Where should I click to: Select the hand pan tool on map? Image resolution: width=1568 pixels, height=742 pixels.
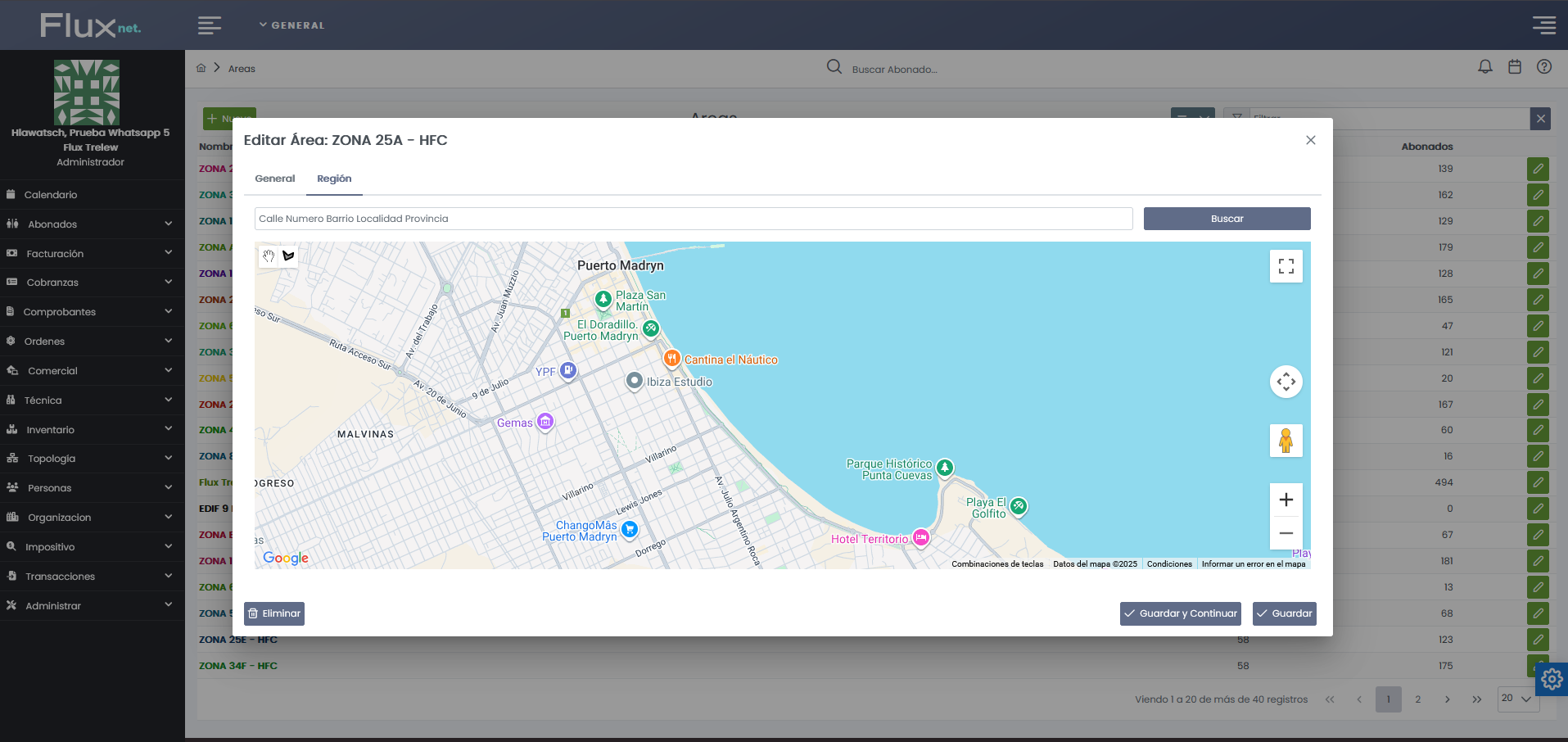(269, 256)
